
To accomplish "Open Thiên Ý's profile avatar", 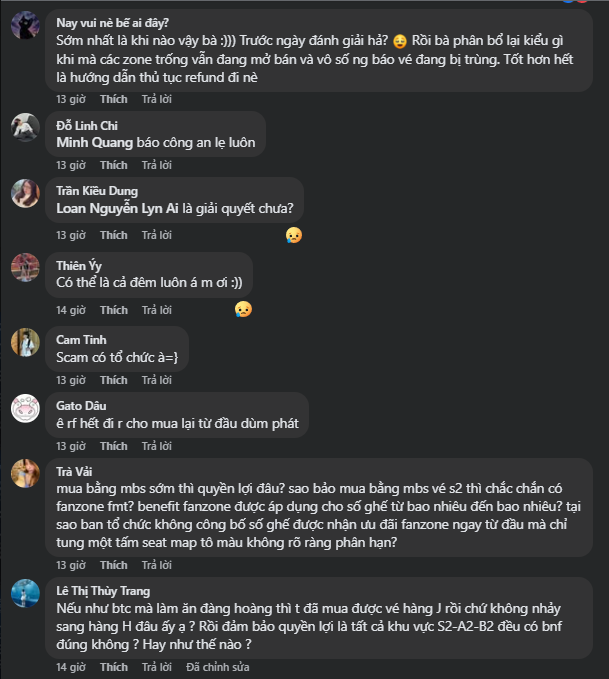I will click(25, 268).
